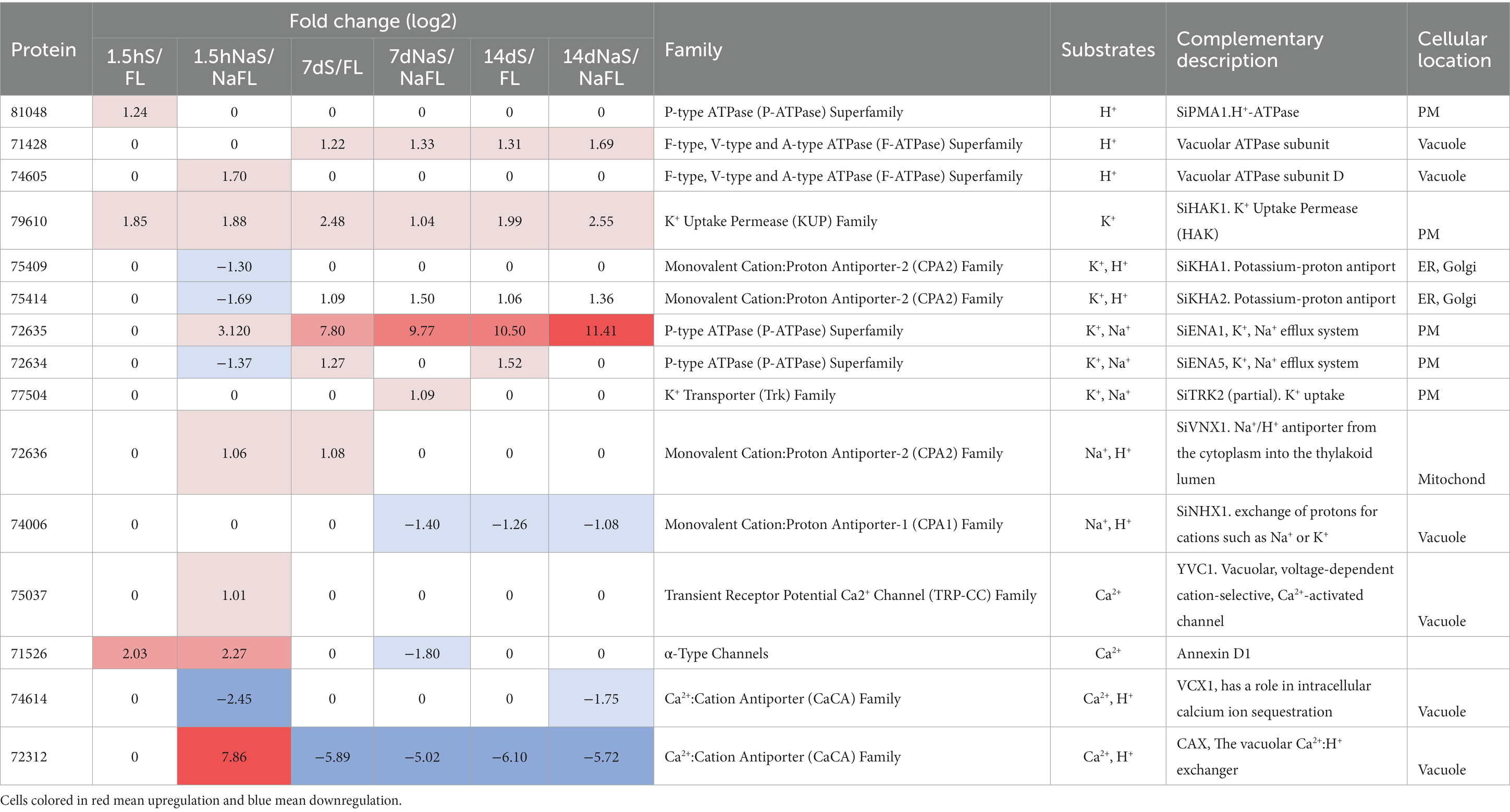Click the red/blue color footnote text
This screenshot has width=1510, height=812.
click(201, 801)
